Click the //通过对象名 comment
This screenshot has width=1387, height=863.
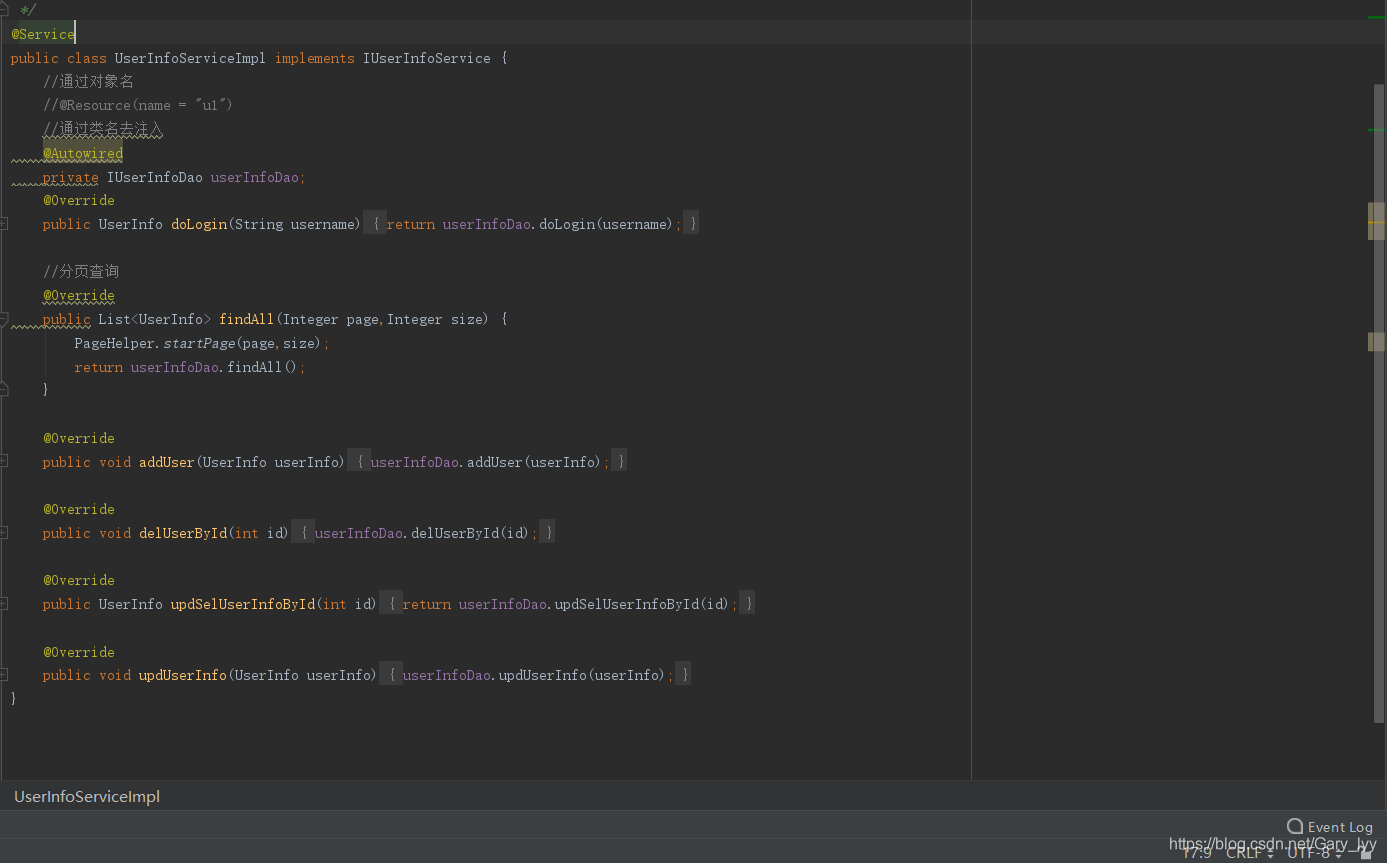pos(88,81)
